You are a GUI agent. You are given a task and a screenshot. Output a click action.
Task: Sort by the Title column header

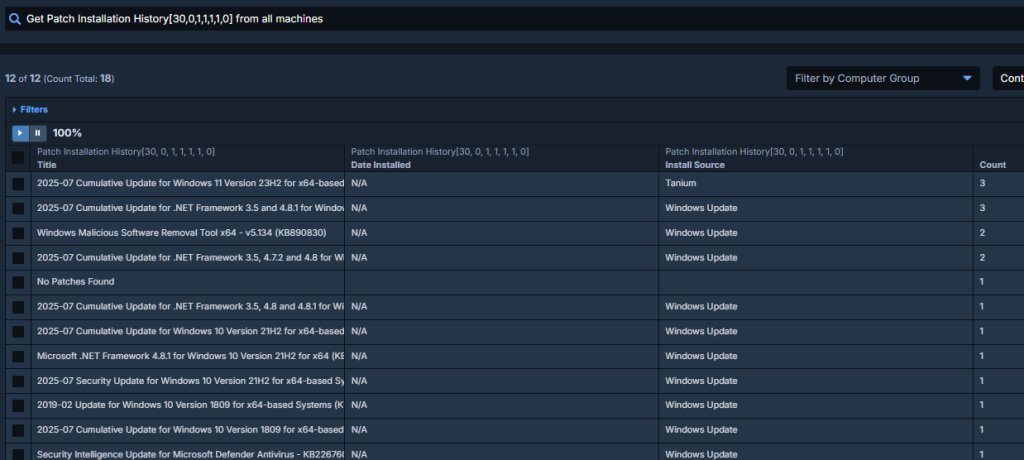click(47, 165)
